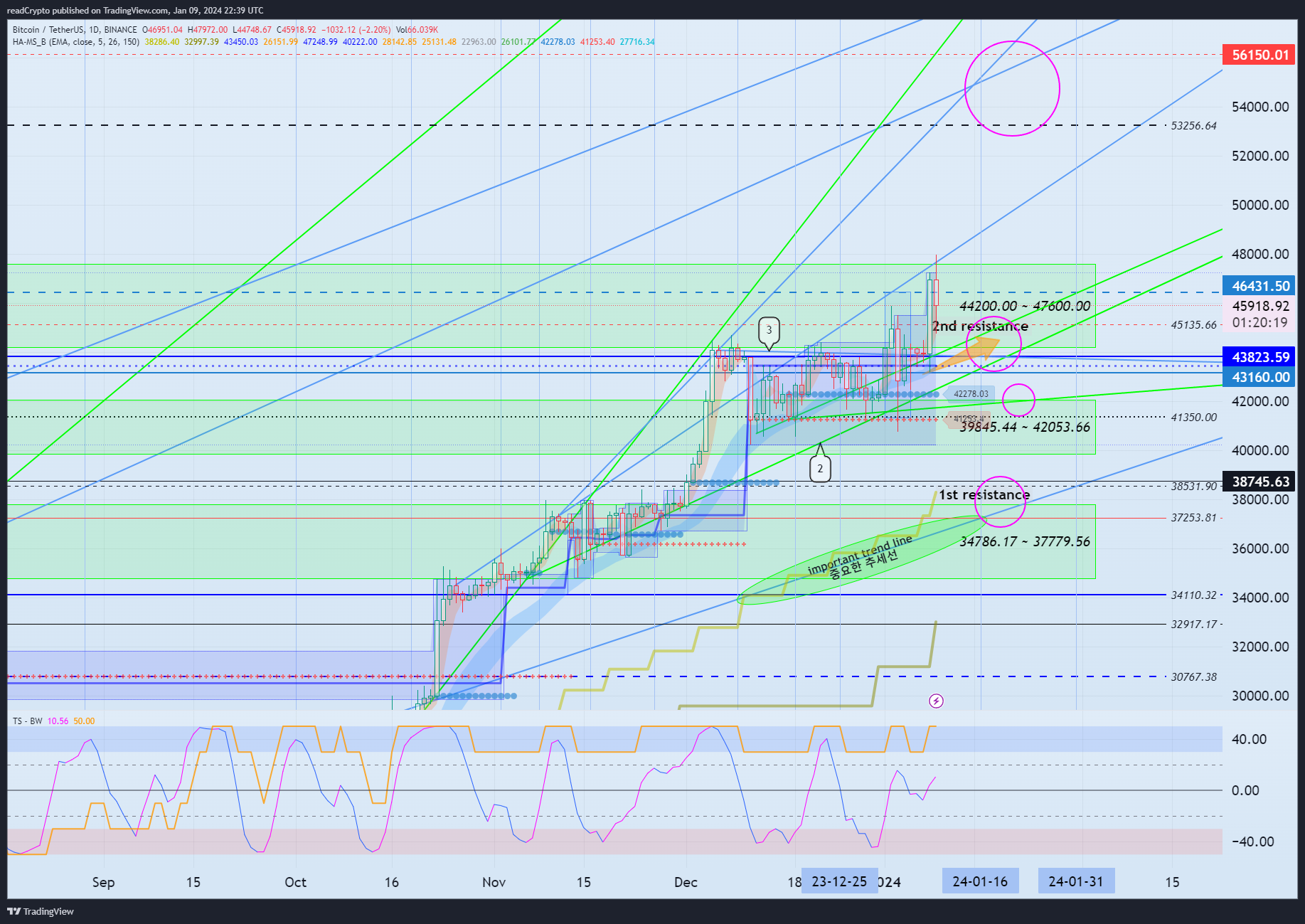Select the '1st resistance' text annotation
Screen dimensions: 1305x924
point(984,494)
